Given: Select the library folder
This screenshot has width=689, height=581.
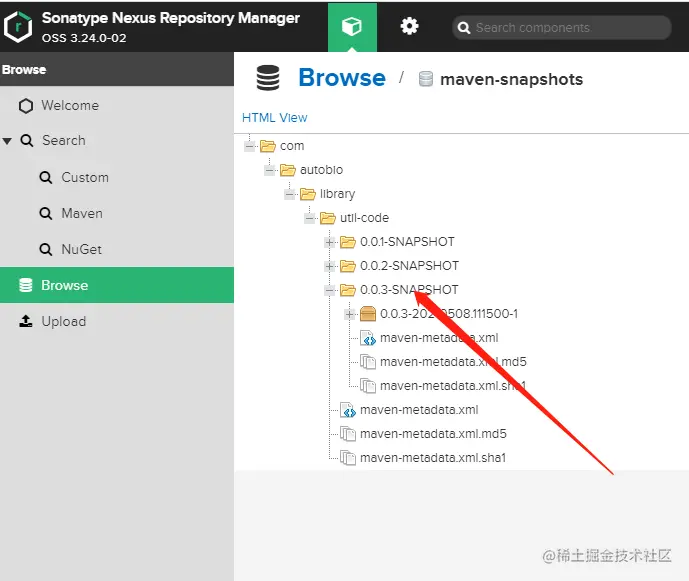Looking at the screenshot, I should pos(337,194).
